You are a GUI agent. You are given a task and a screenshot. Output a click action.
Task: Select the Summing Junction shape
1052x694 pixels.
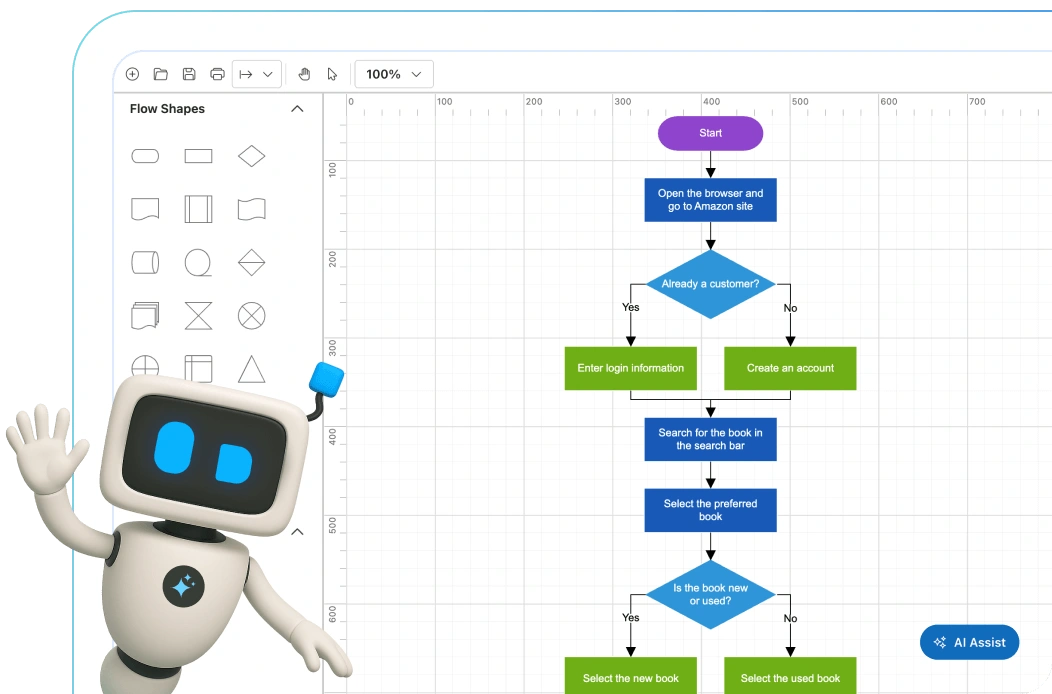[x=251, y=315]
